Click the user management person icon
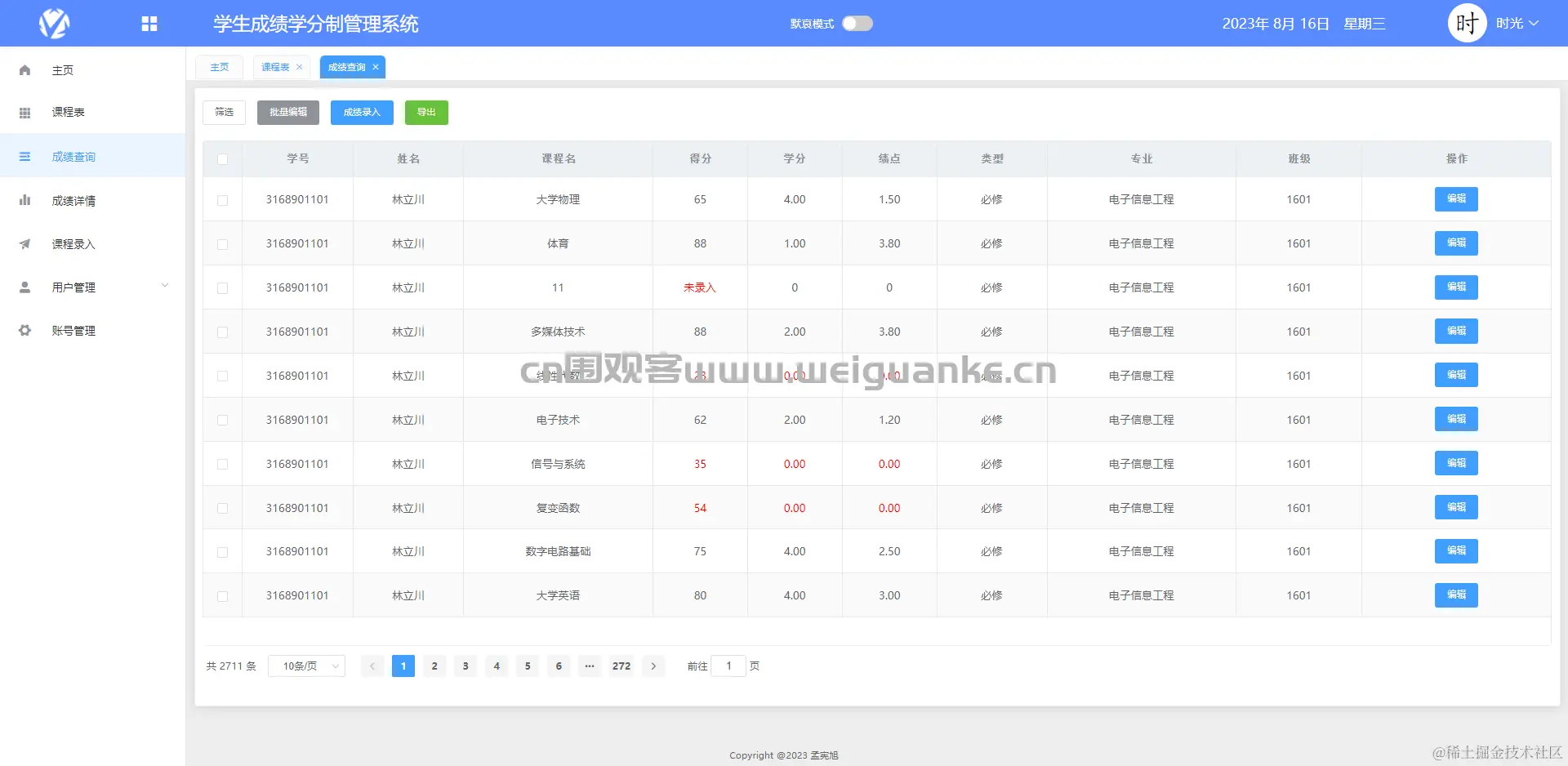This screenshot has height=766, width=1568. point(24,287)
